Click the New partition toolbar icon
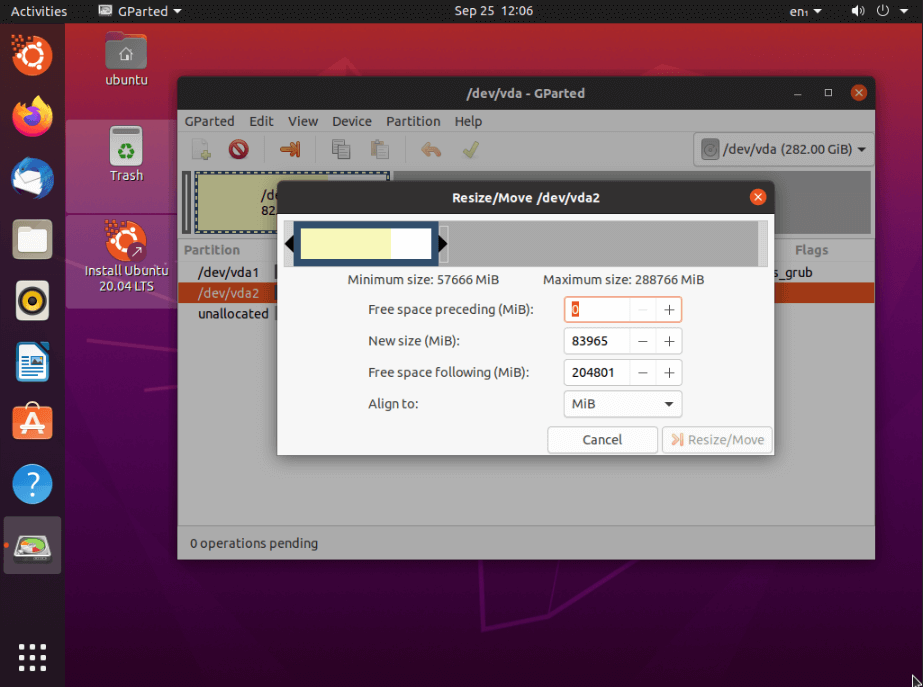923x687 pixels. [x=201, y=150]
